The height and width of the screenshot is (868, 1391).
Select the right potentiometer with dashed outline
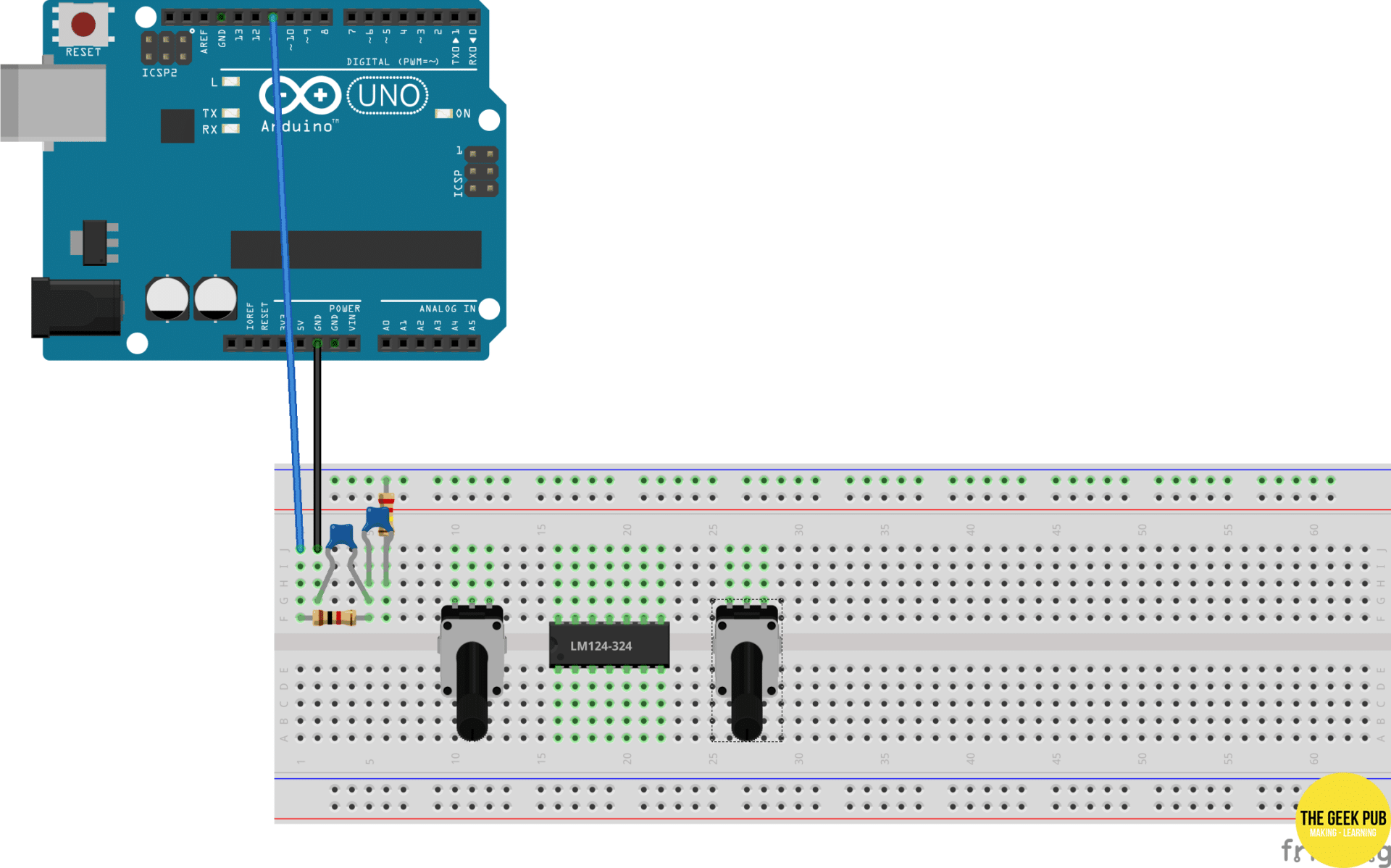747,671
